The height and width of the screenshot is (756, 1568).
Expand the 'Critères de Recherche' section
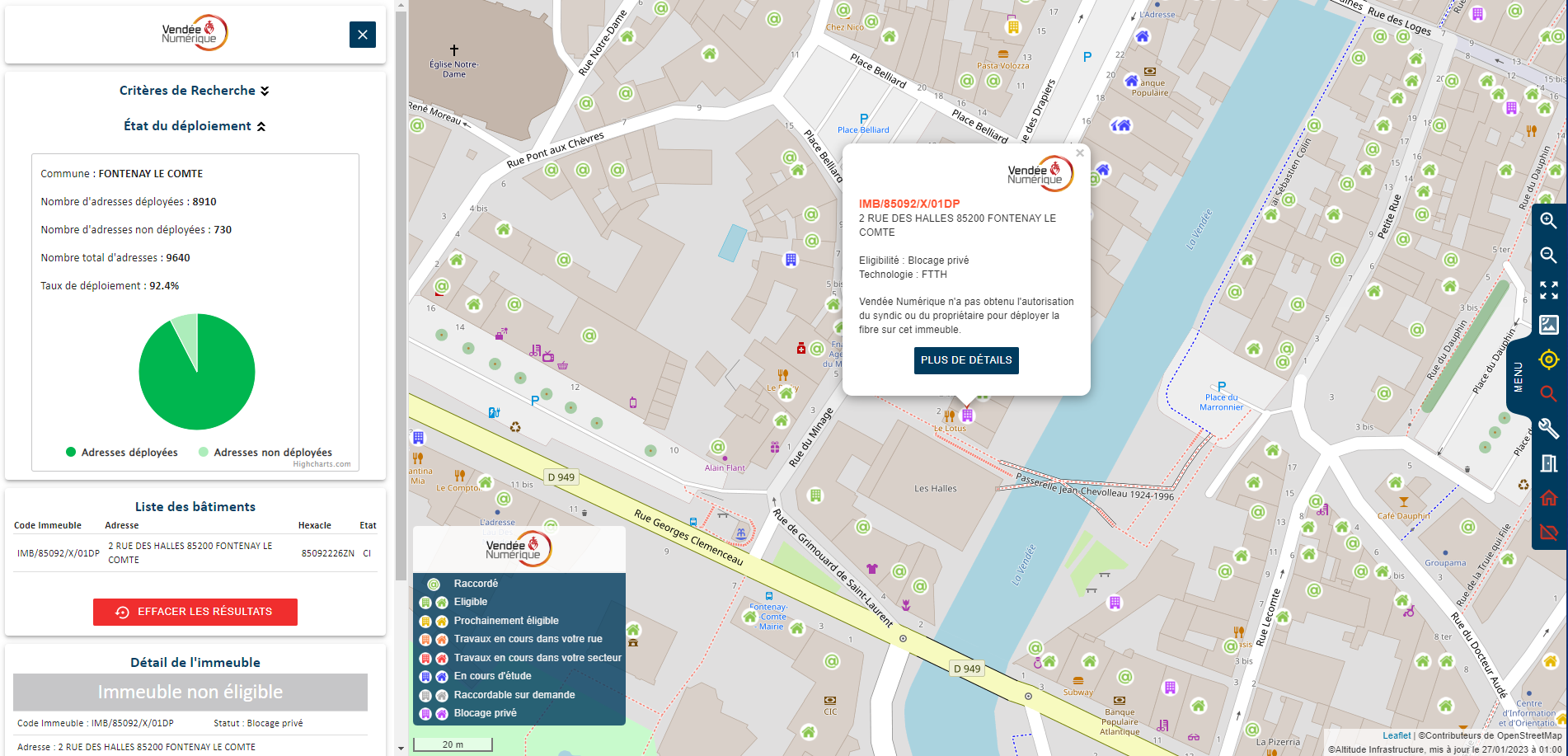[195, 91]
